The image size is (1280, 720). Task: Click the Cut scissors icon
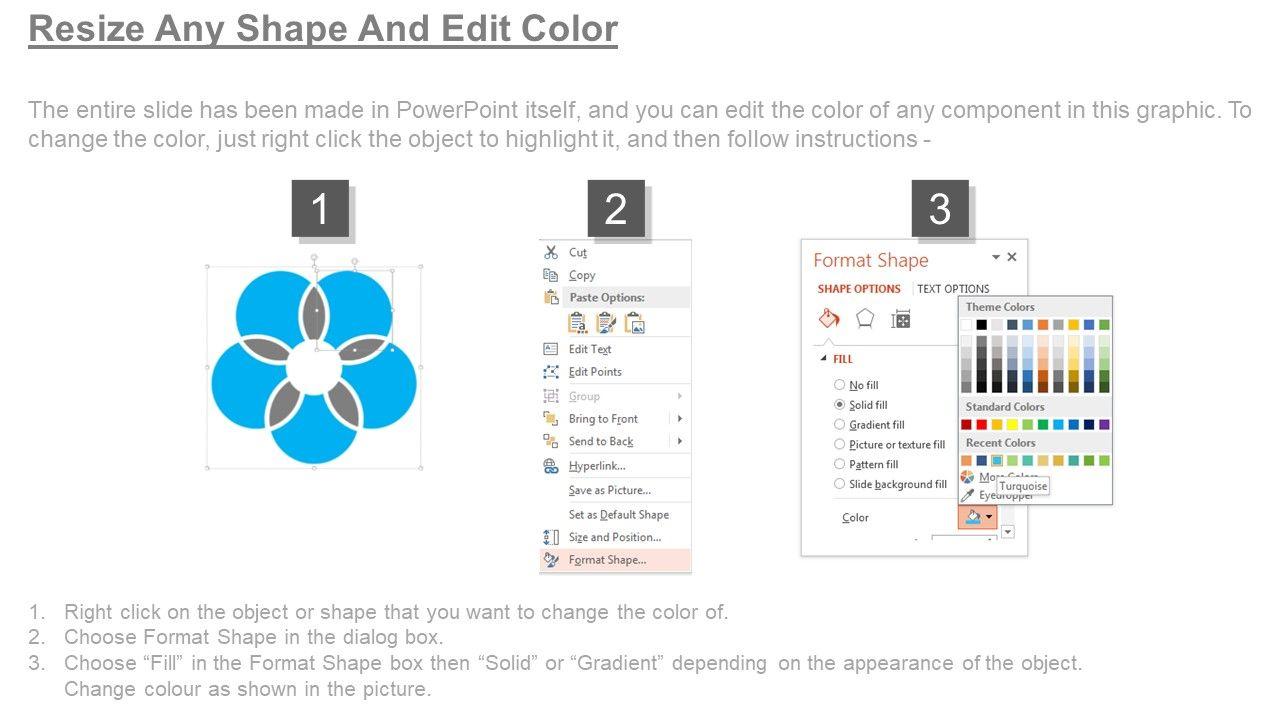pyautogui.click(x=551, y=253)
